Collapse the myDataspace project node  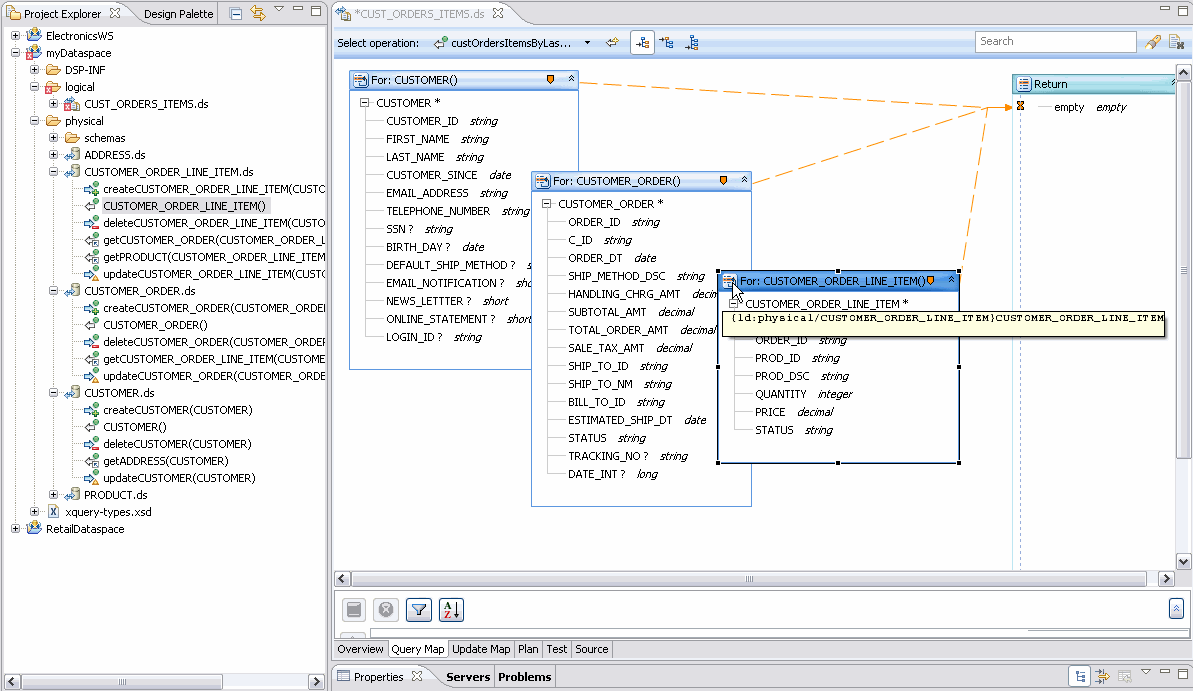pos(15,53)
